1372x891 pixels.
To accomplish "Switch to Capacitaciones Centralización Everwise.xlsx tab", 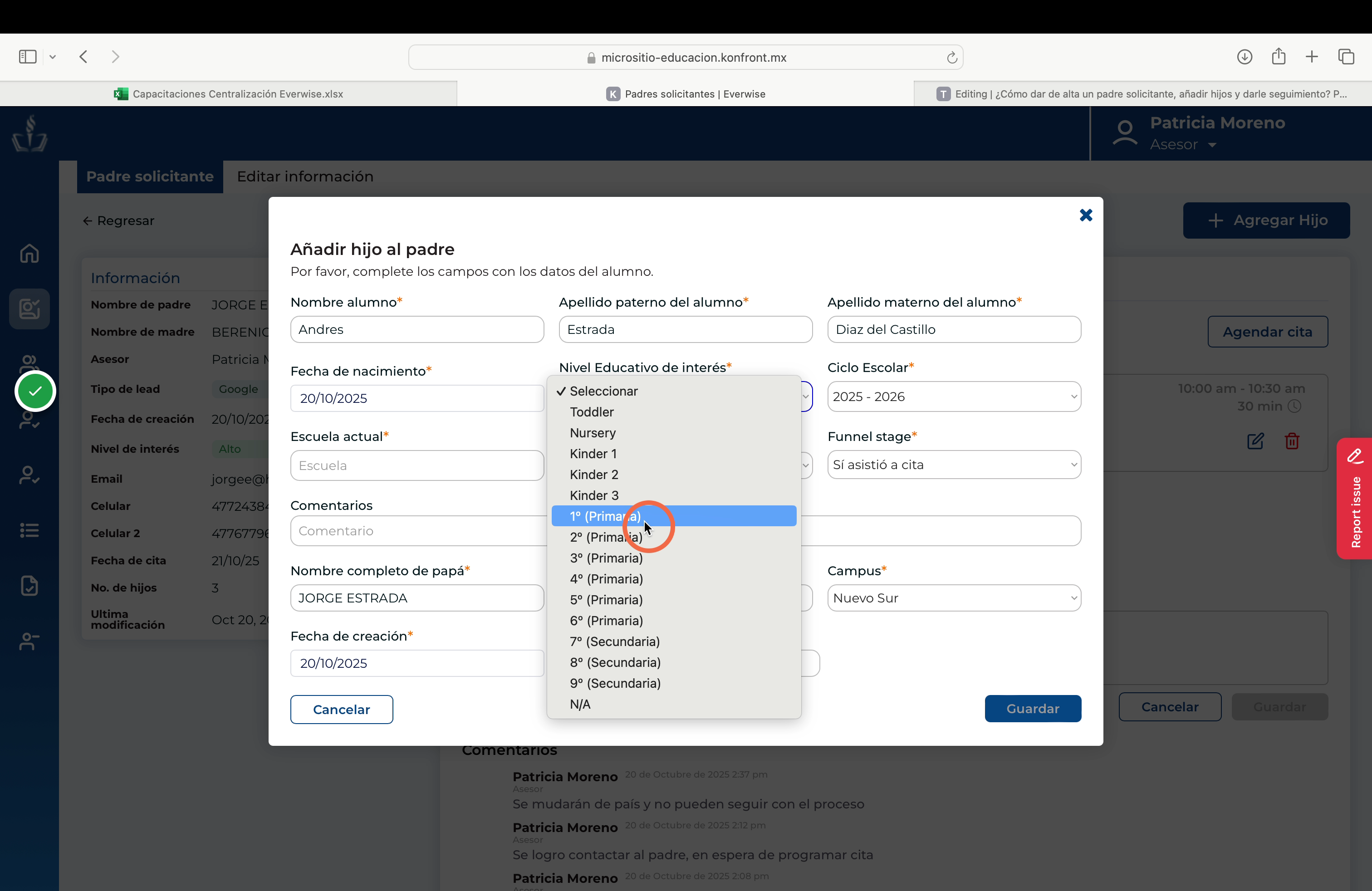I will [x=228, y=94].
